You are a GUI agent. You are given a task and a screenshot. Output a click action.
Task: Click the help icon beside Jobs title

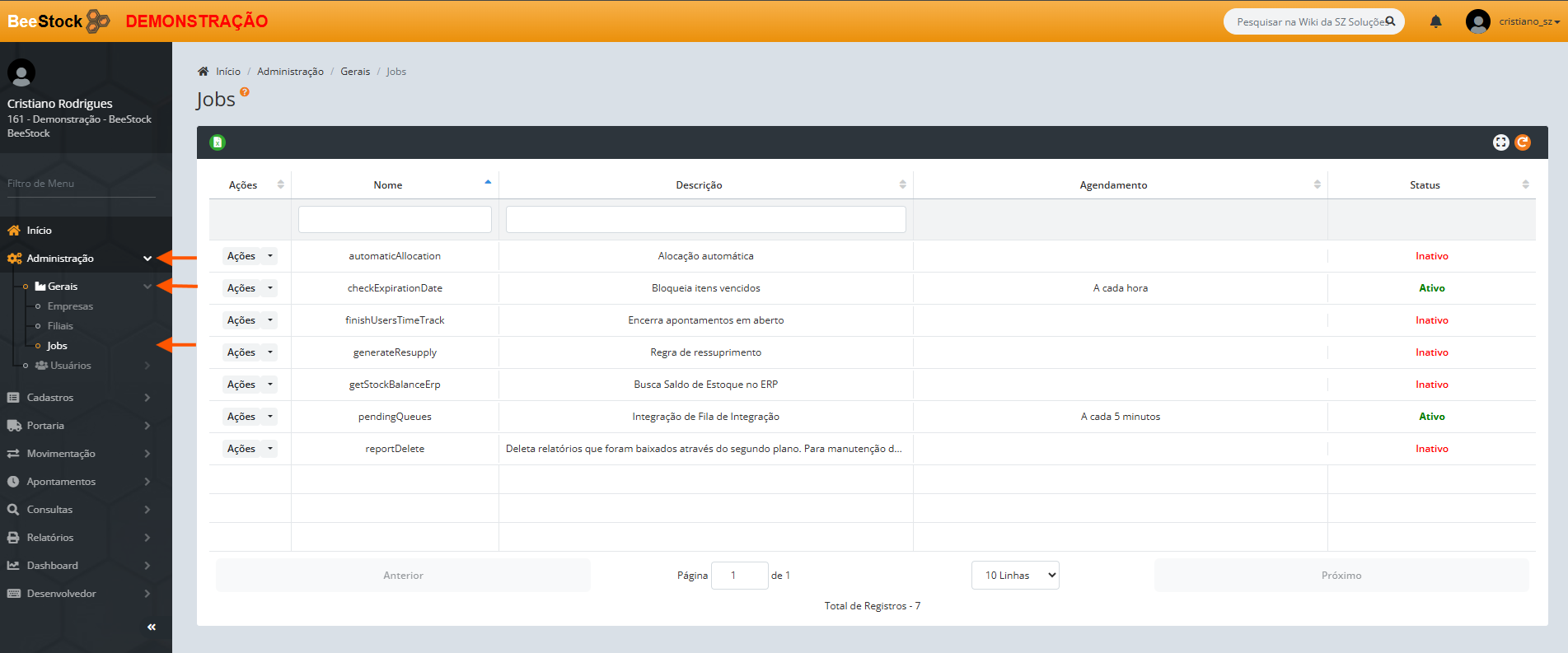pyautogui.click(x=245, y=92)
